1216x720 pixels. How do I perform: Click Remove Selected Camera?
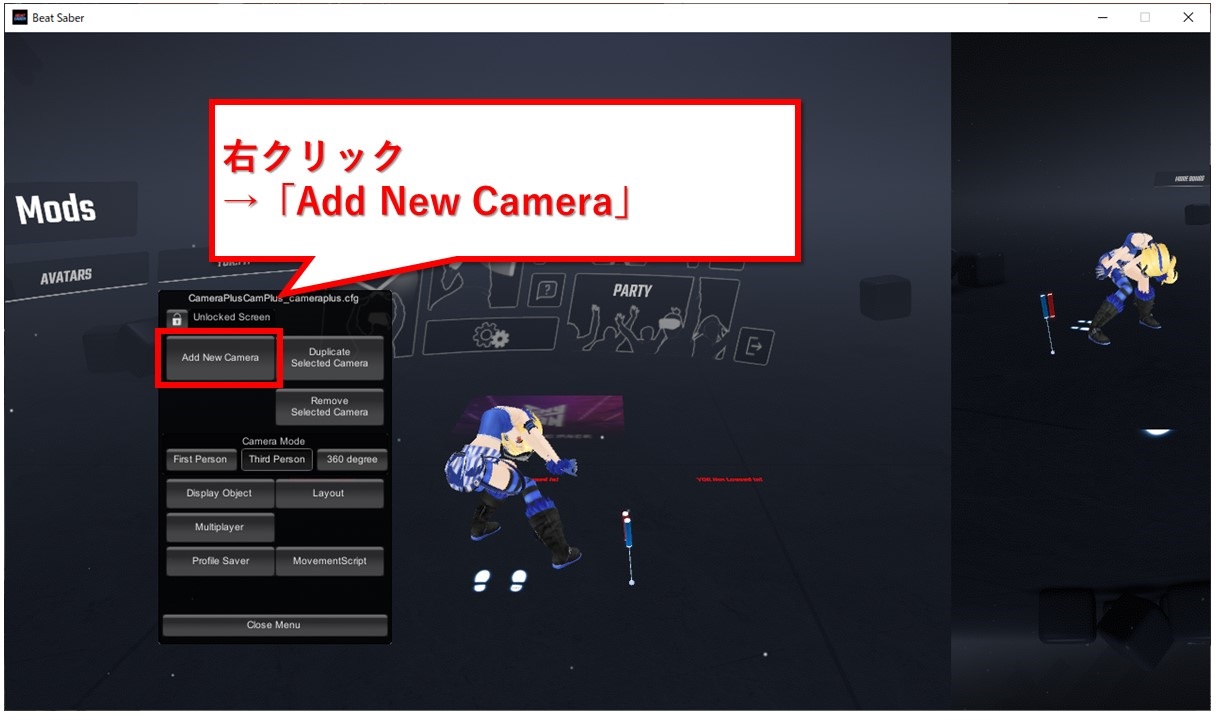[330, 406]
